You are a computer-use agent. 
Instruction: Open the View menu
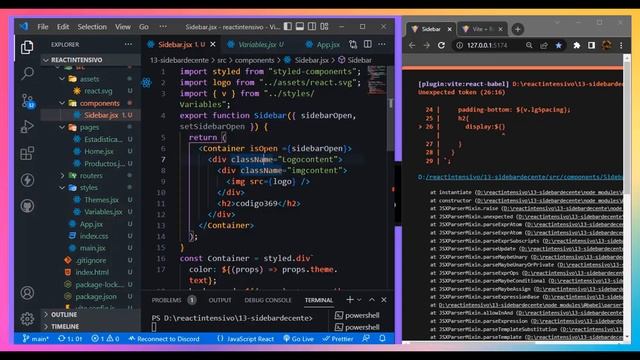pyautogui.click(x=122, y=27)
